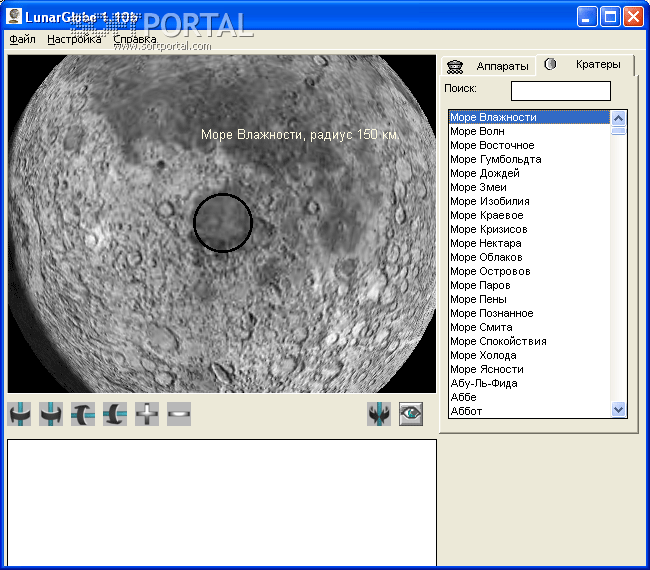Click the list's scroll up arrow
Screen dimensions: 650x570
tap(618, 117)
